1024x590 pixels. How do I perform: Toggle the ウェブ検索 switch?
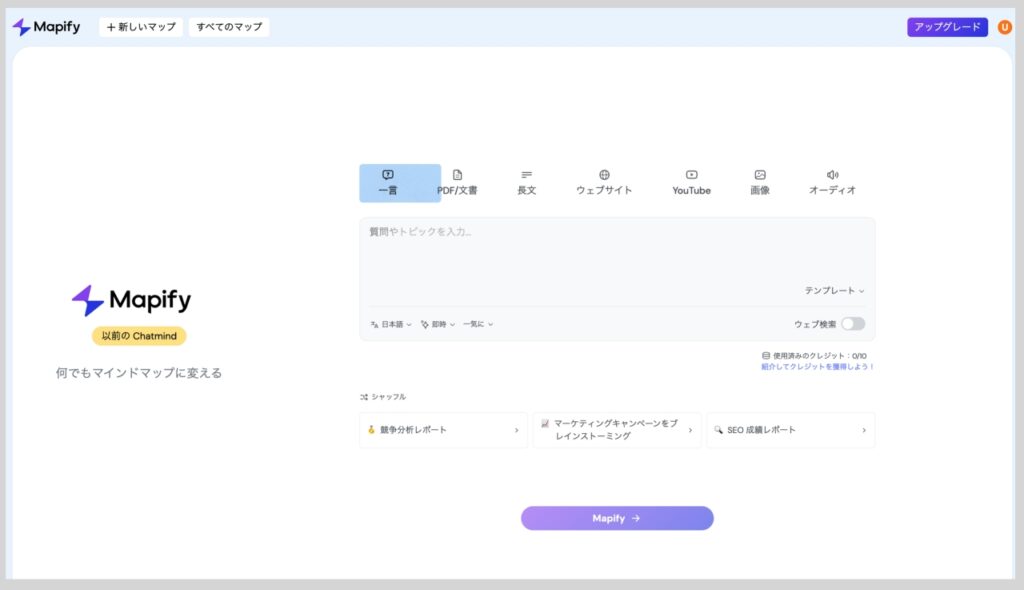(x=852, y=324)
